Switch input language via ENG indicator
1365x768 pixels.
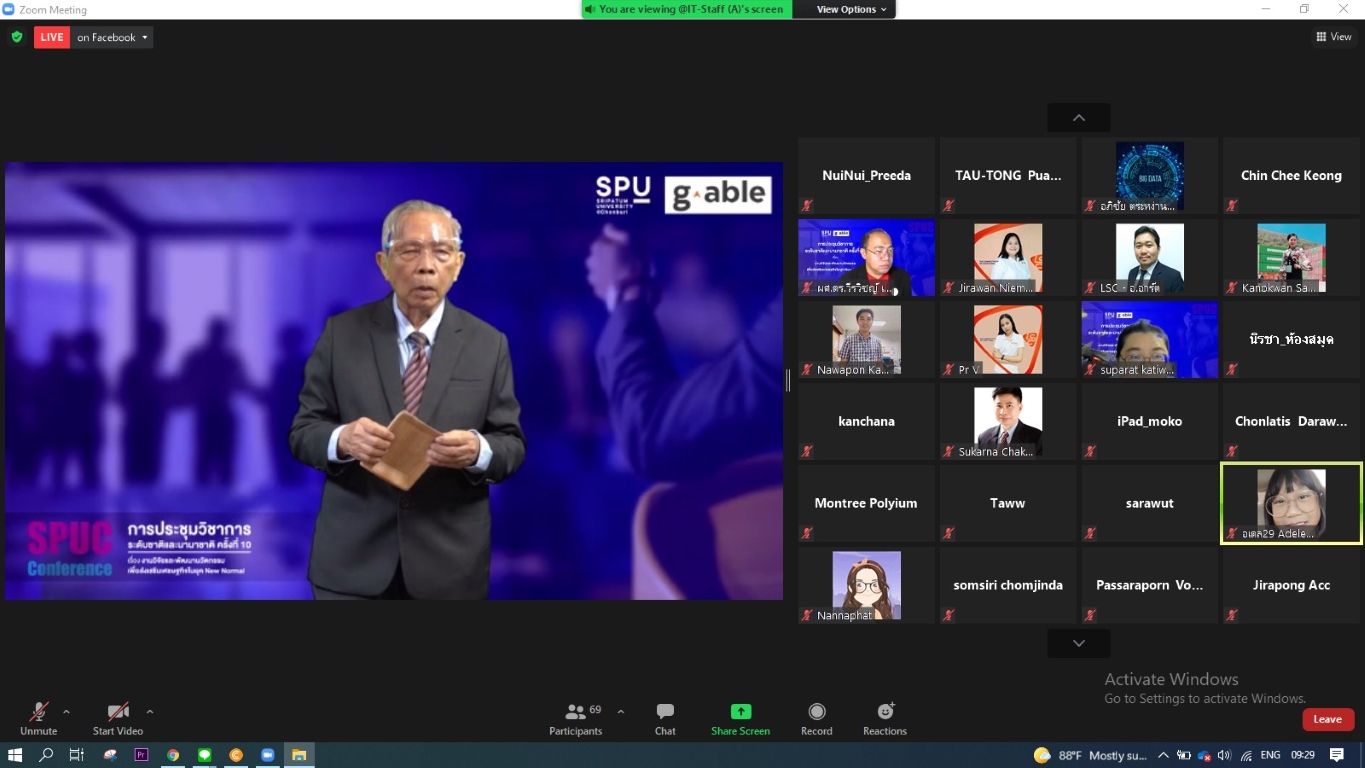click(1270, 755)
